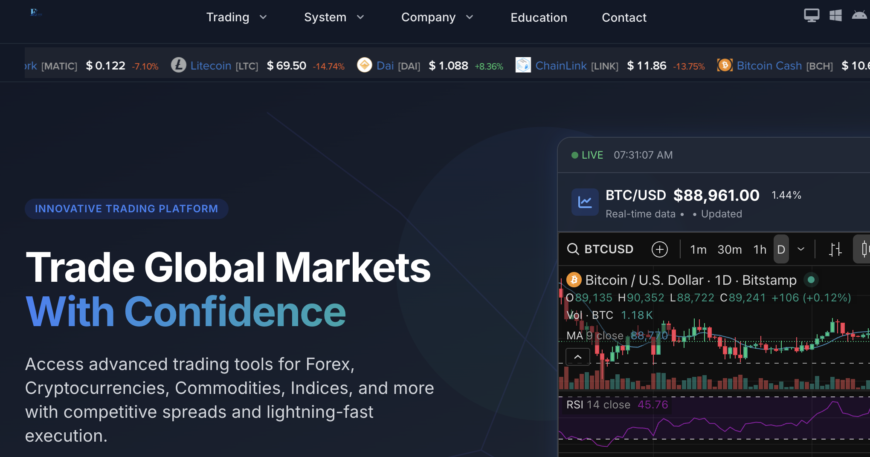The image size is (870, 457).
Task: Select the candlestick chart style icon
Action: pyautogui.click(x=863, y=249)
